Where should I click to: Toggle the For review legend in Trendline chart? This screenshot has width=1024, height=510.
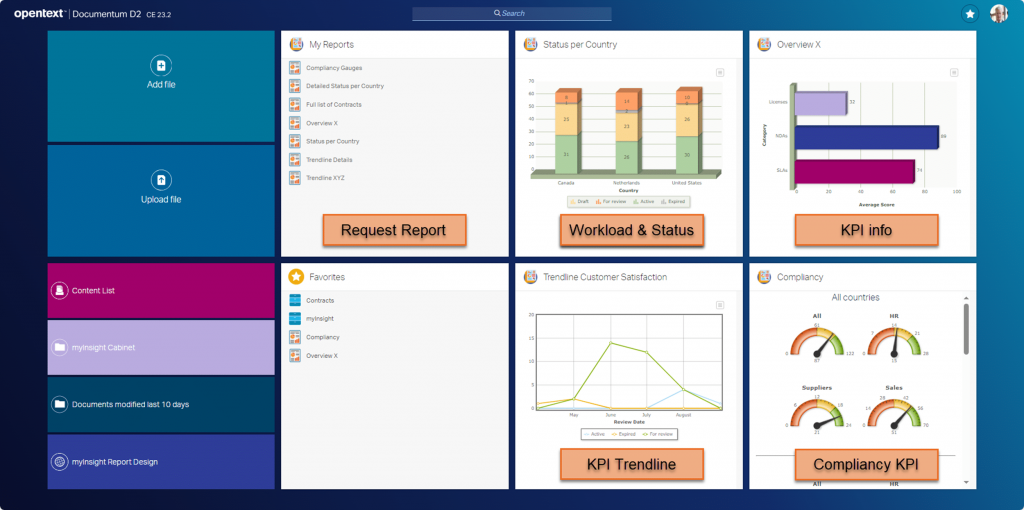pyautogui.click(x=658, y=434)
